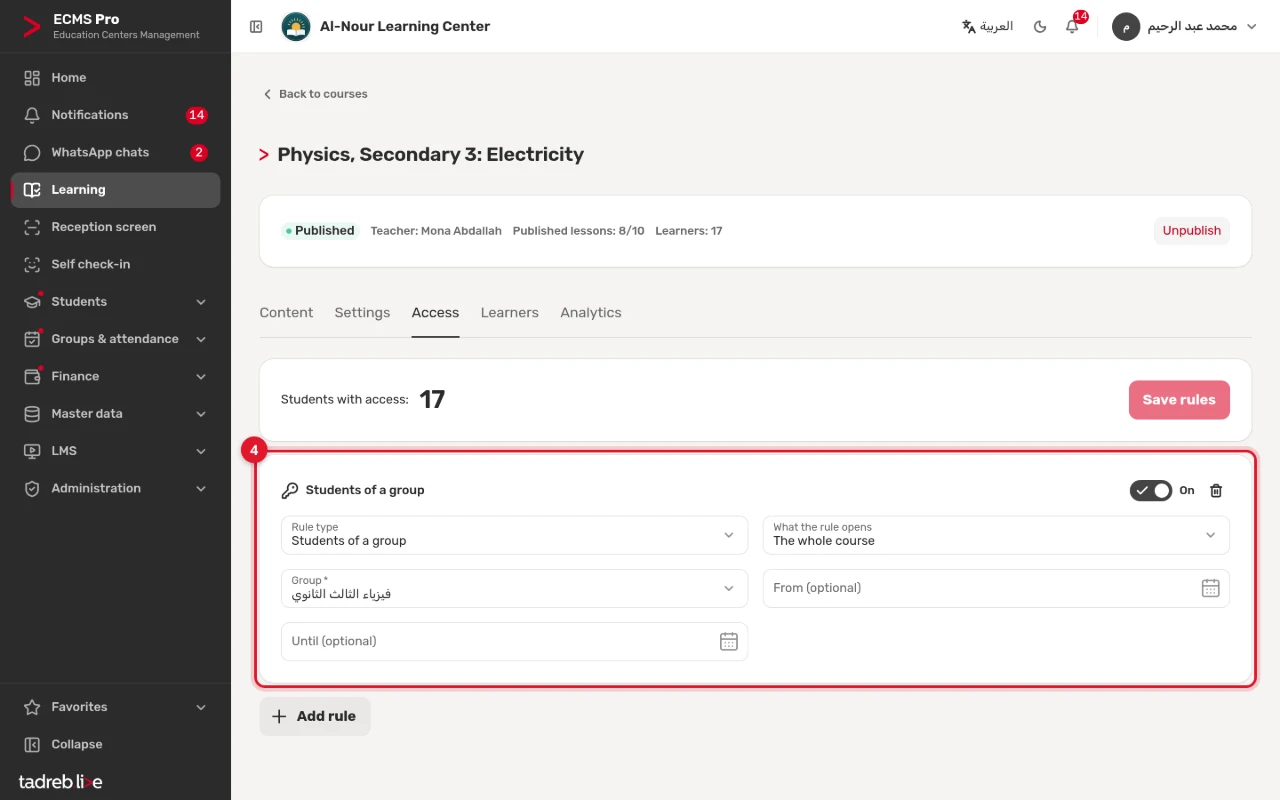Toggle dark mode moon icon

pos(1040,27)
